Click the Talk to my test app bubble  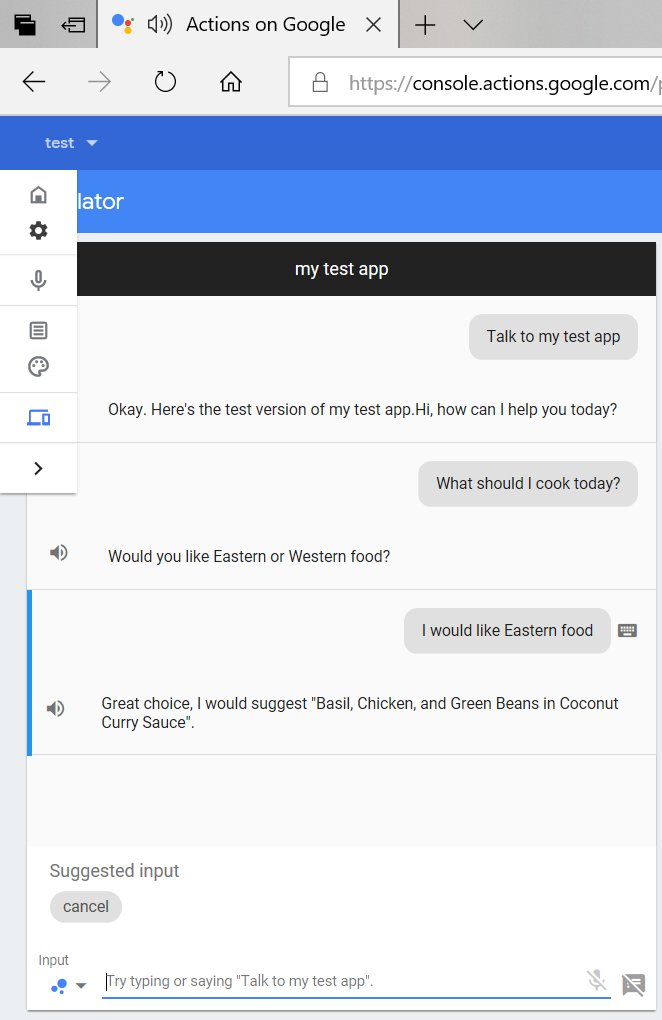553,337
